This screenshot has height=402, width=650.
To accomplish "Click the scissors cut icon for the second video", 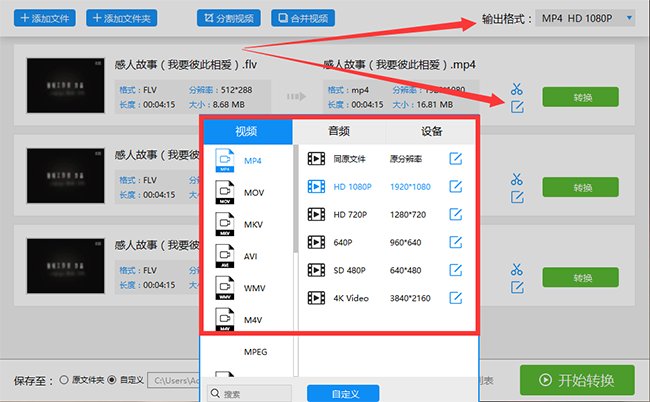I will [x=517, y=179].
